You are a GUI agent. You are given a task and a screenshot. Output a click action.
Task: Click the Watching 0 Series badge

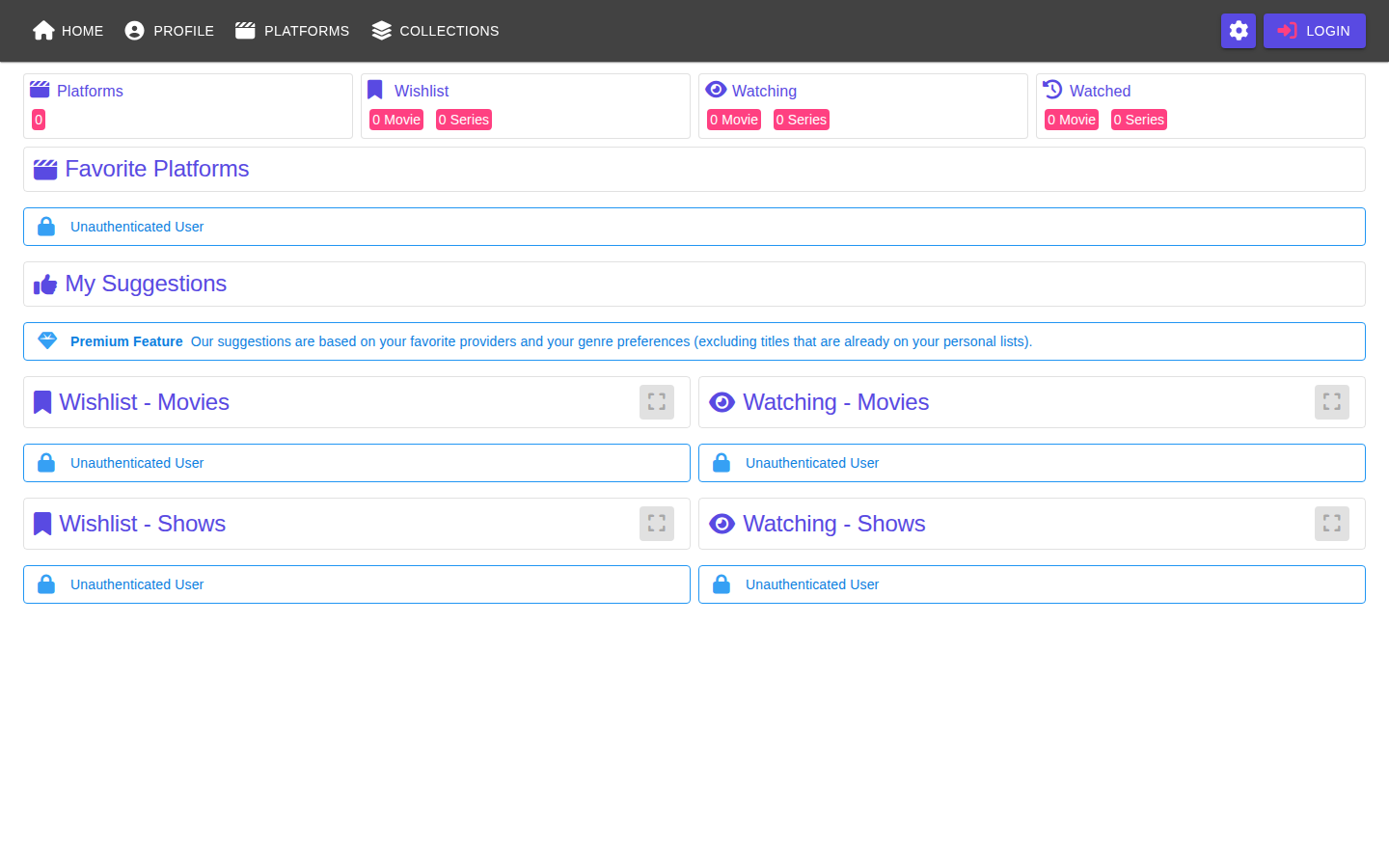[x=802, y=120]
